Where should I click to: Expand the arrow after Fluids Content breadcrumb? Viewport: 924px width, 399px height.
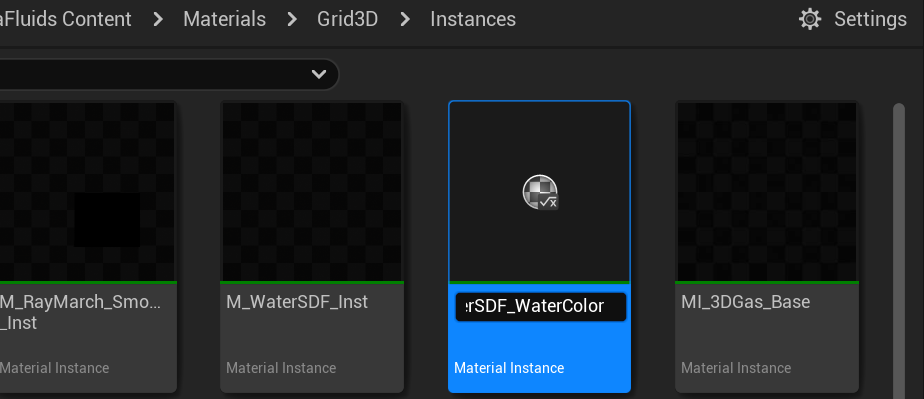[157, 19]
